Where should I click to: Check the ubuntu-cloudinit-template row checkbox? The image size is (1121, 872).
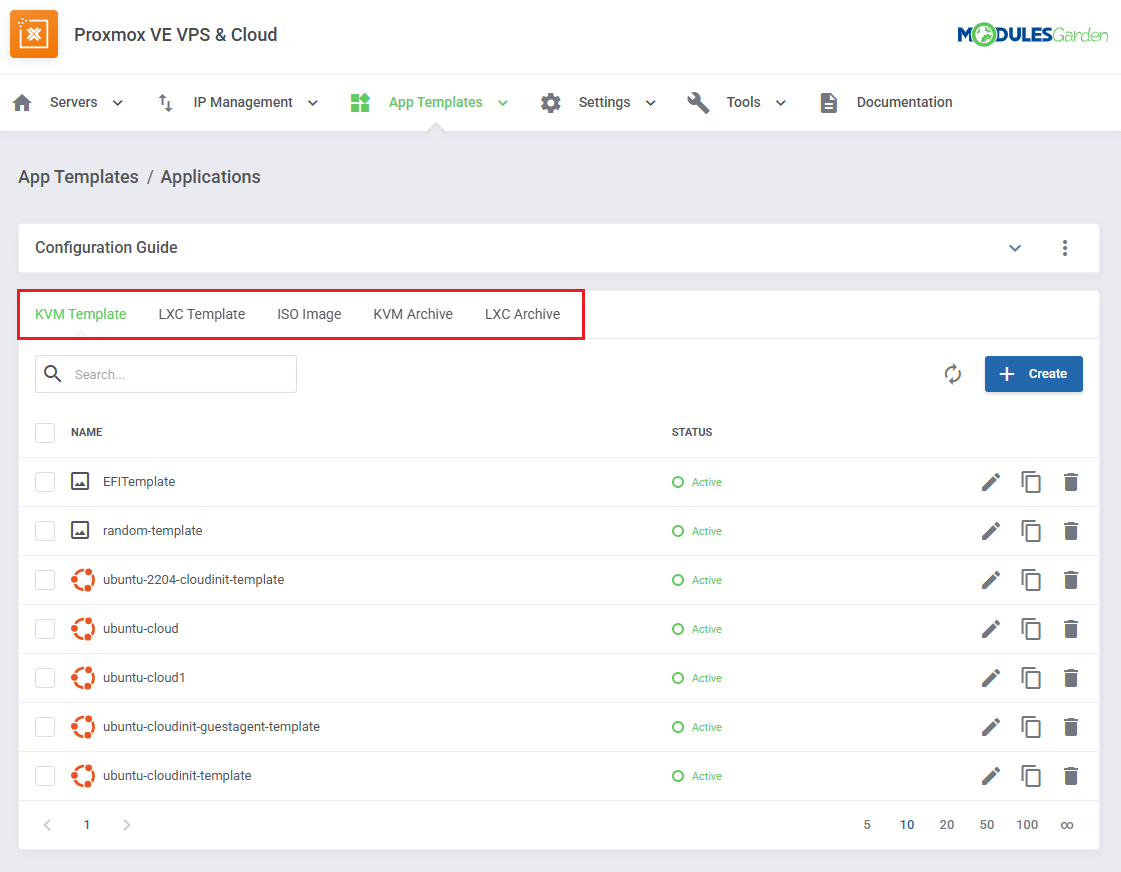[45, 776]
